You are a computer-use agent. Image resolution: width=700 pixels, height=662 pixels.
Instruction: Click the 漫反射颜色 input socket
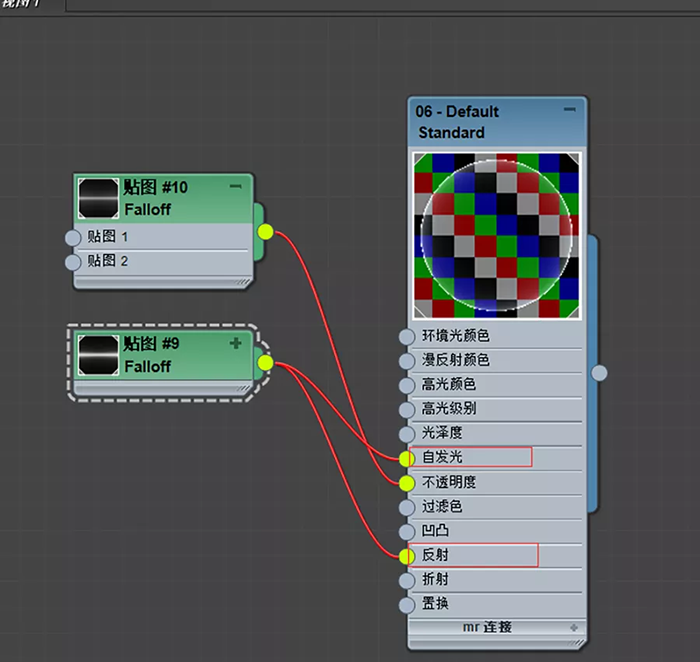pyautogui.click(x=407, y=361)
